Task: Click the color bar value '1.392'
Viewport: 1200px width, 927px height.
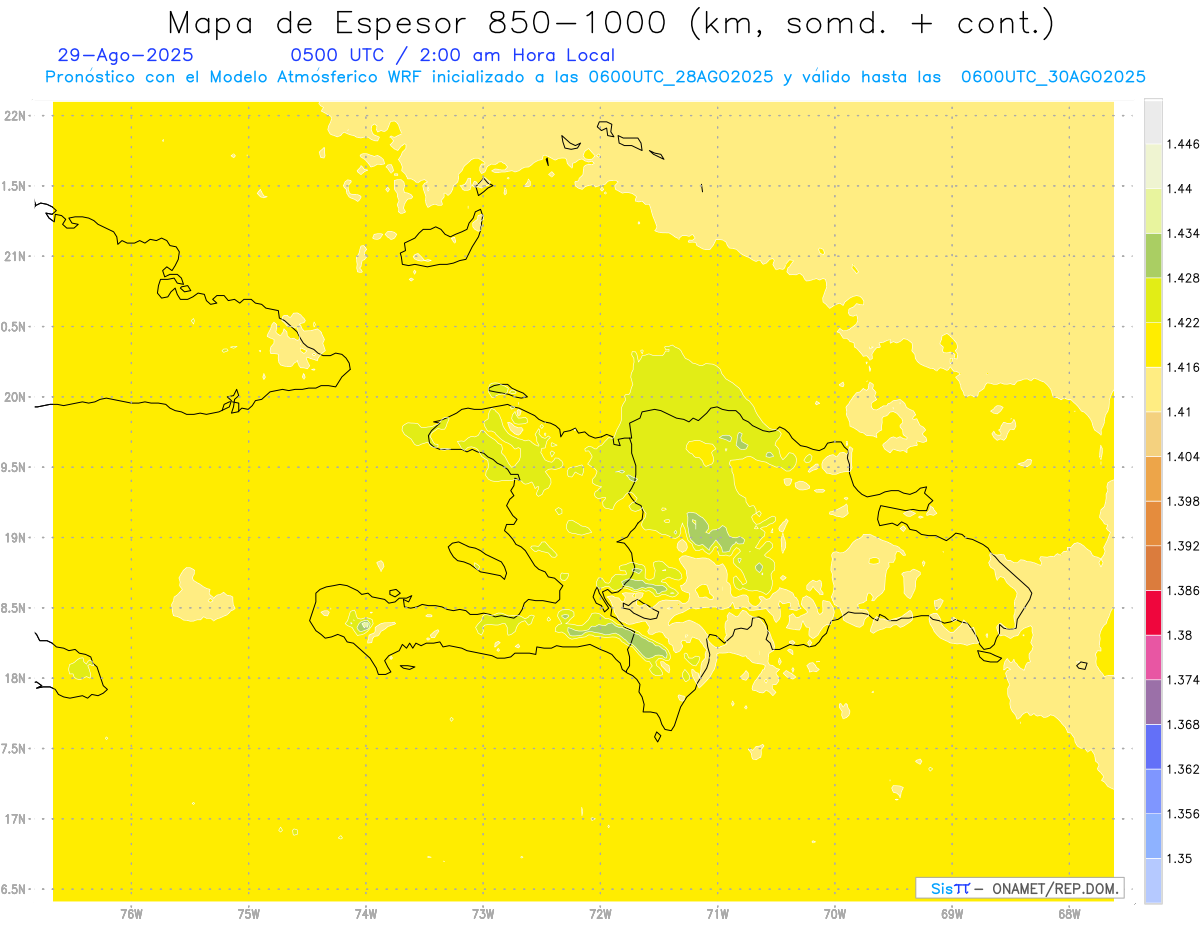Action: 1185,546
